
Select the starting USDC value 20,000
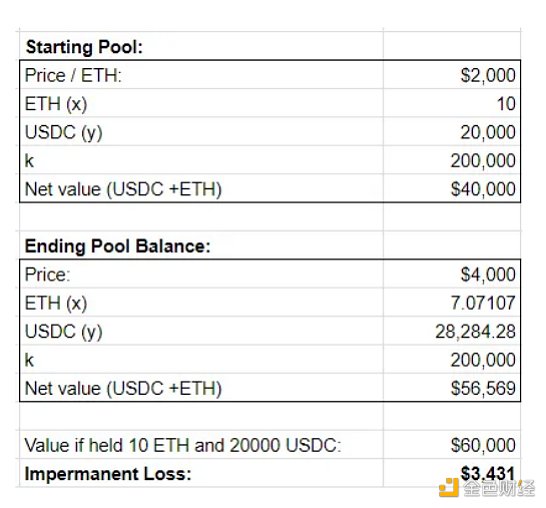point(452,132)
